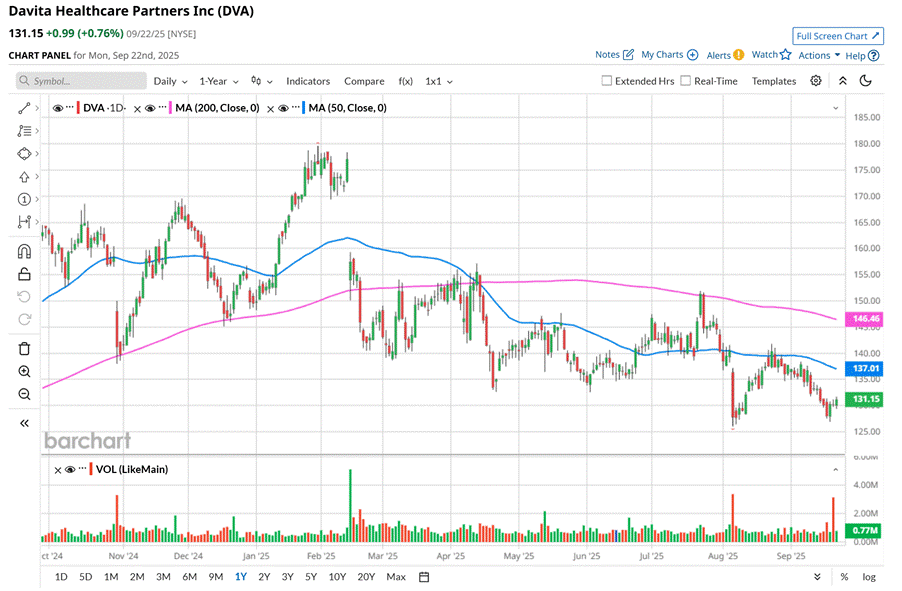Click the DVA red color swatch
Viewport: 902px width, 591px height.
[78, 108]
